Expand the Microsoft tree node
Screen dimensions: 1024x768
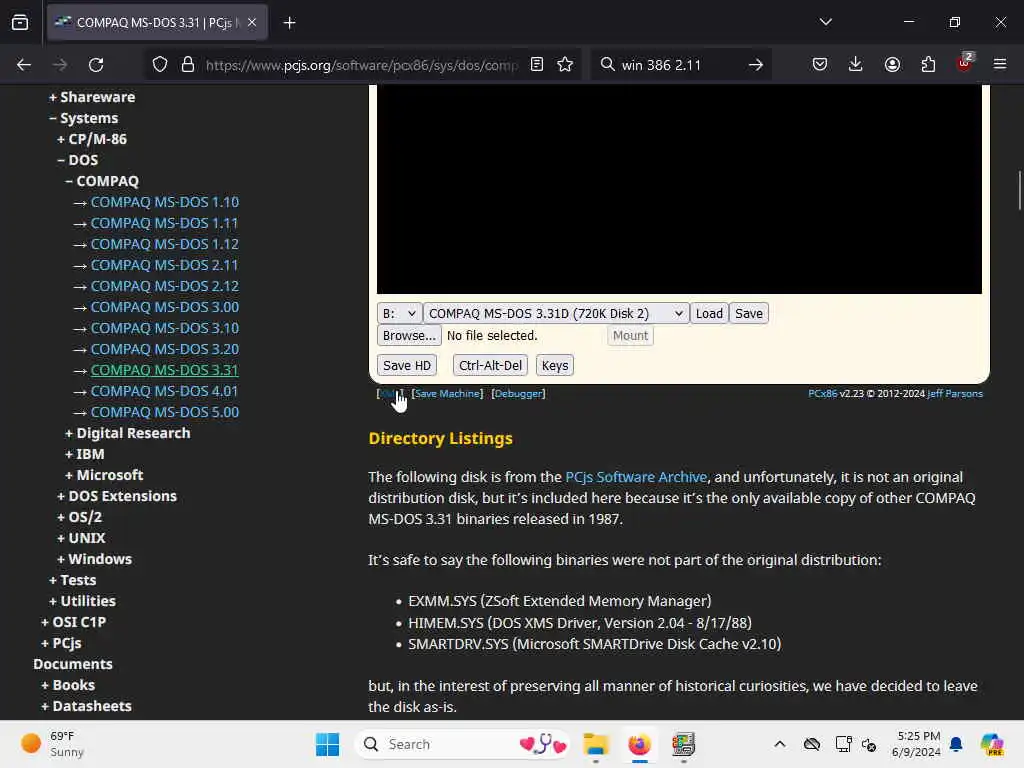[104, 475]
